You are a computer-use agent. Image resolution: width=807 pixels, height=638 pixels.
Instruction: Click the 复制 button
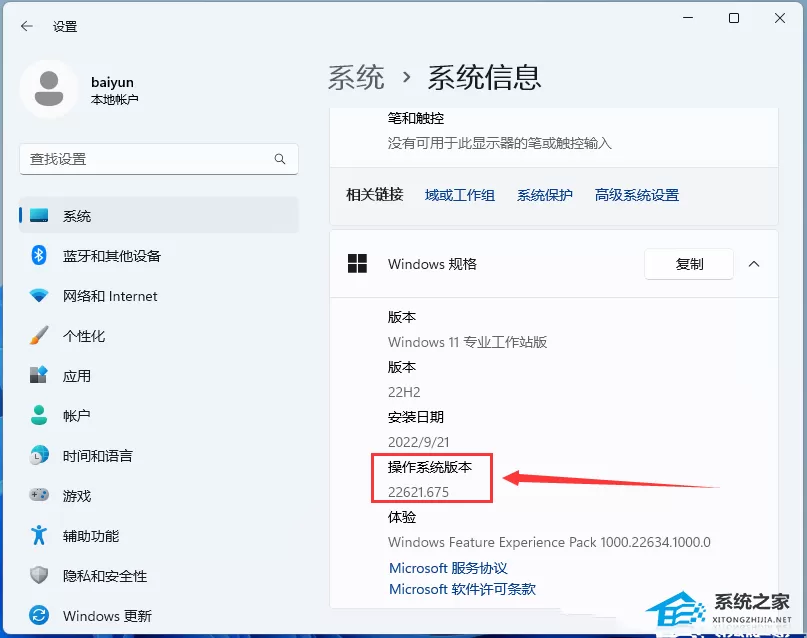(x=689, y=264)
